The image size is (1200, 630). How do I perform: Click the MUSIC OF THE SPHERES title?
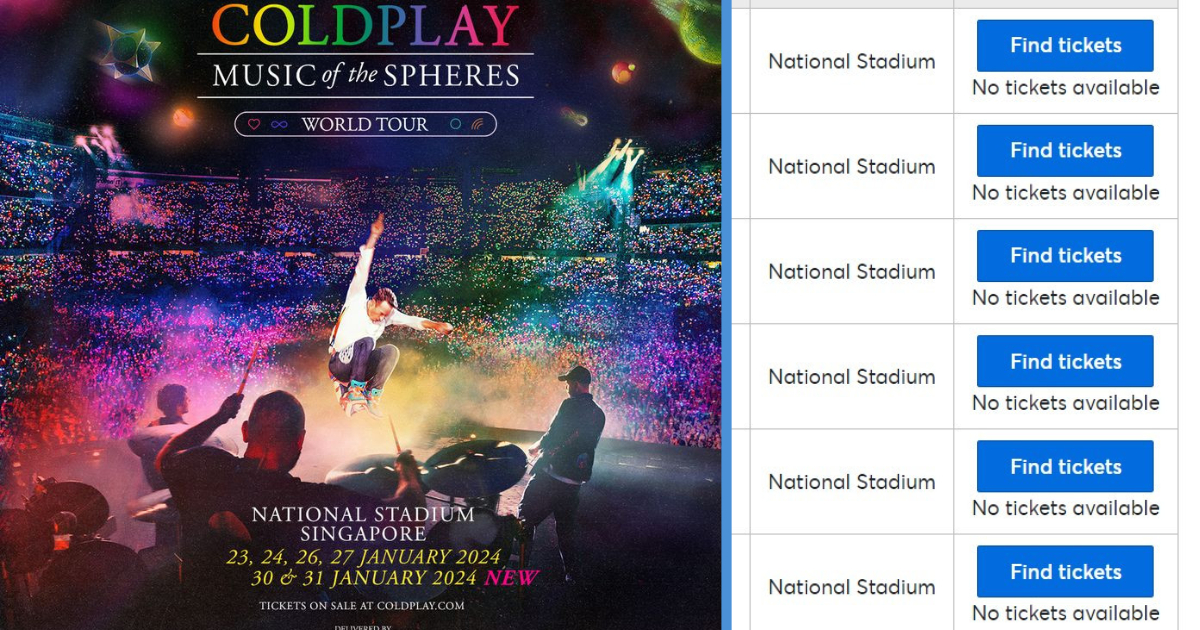(x=365, y=74)
